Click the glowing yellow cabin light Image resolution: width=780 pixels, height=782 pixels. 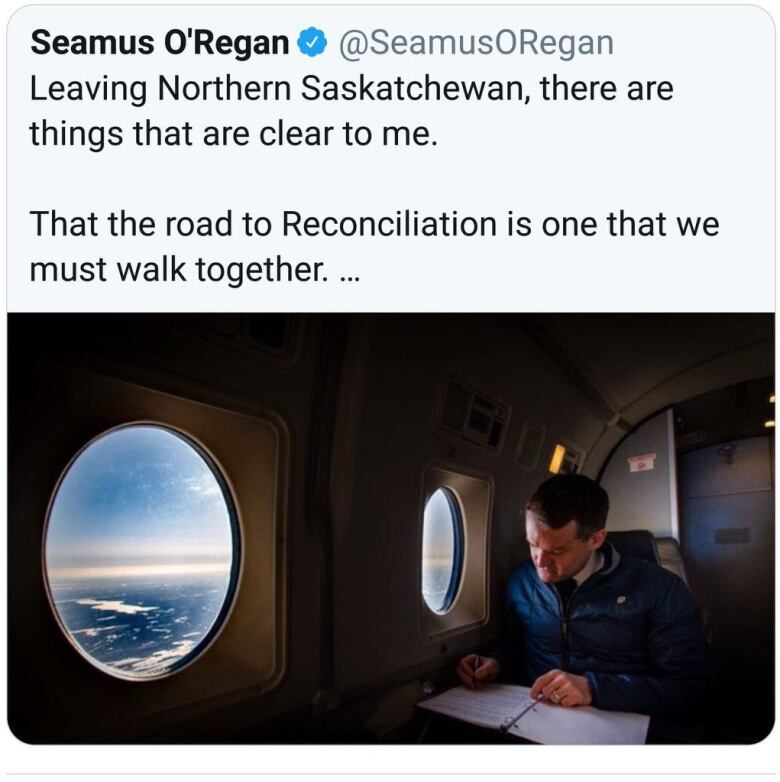(558, 458)
